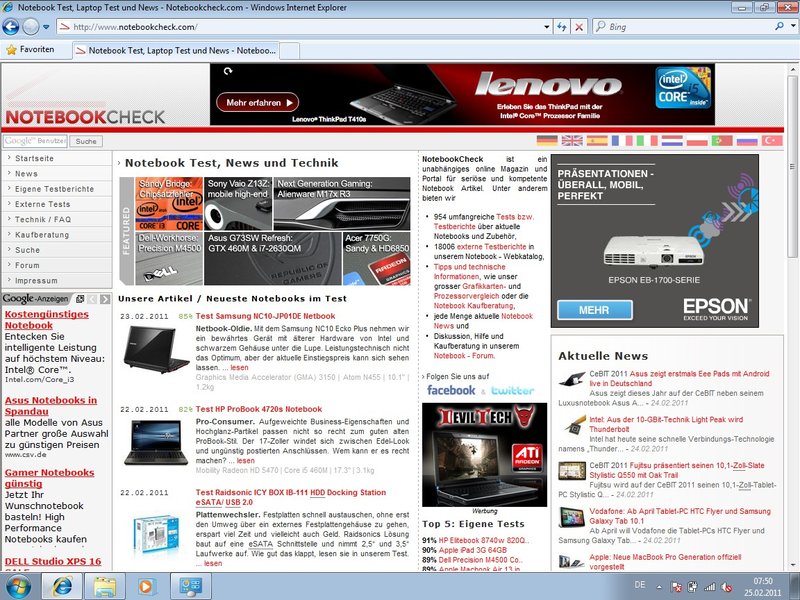Click the Samsung NC10 netbook thumbnail
The width and height of the screenshot is (800, 600).
(x=156, y=350)
